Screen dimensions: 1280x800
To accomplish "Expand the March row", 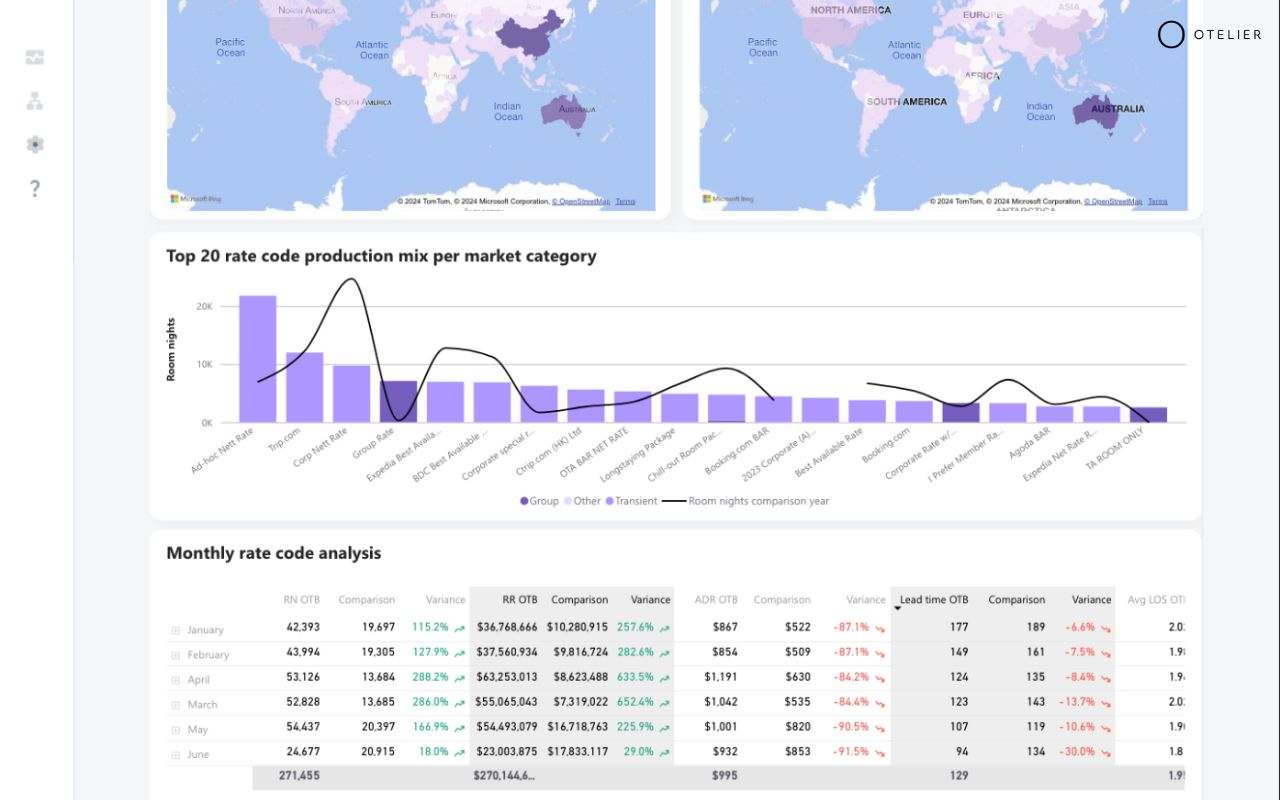I will point(175,705).
